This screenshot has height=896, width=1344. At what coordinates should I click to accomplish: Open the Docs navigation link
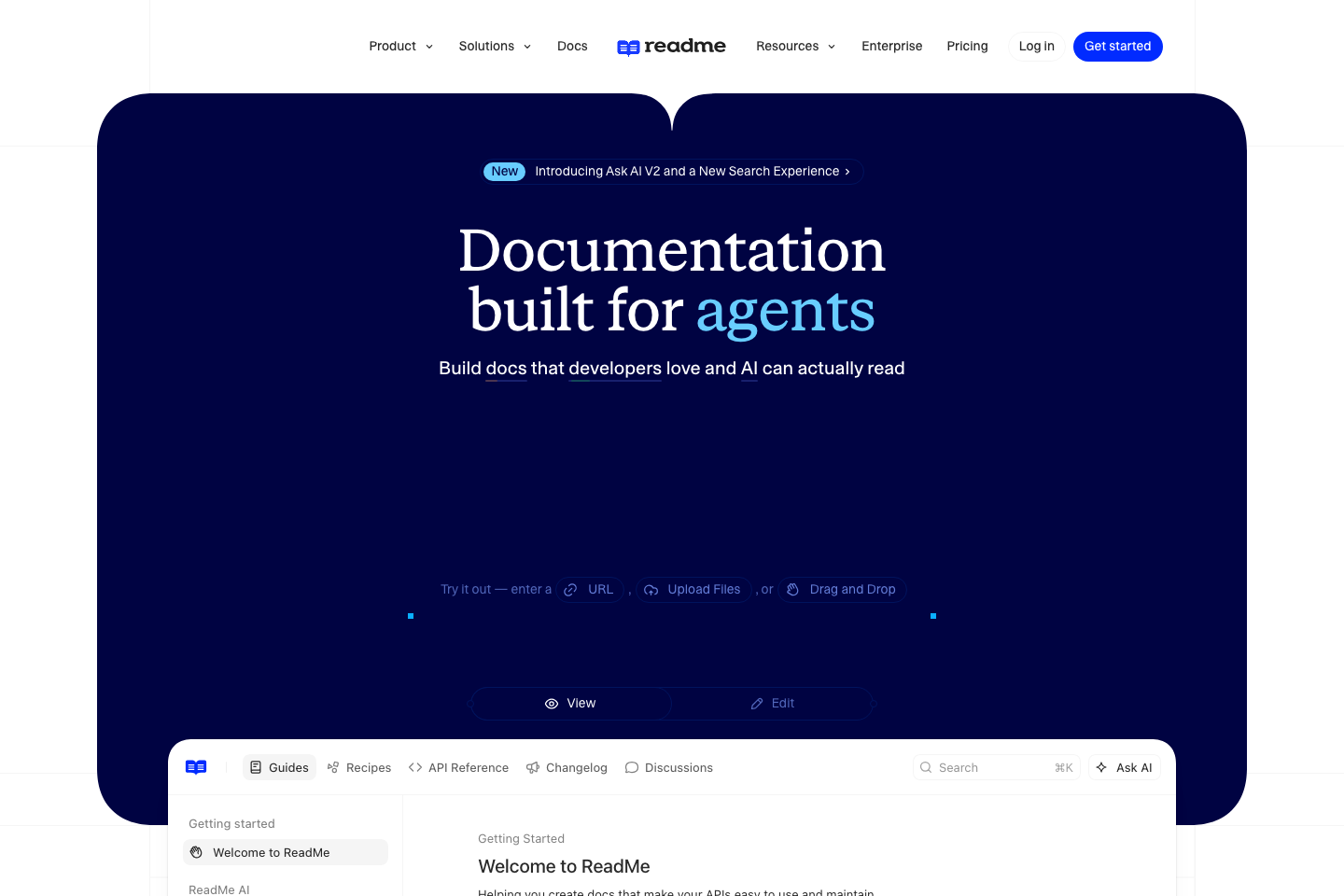(572, 47)
